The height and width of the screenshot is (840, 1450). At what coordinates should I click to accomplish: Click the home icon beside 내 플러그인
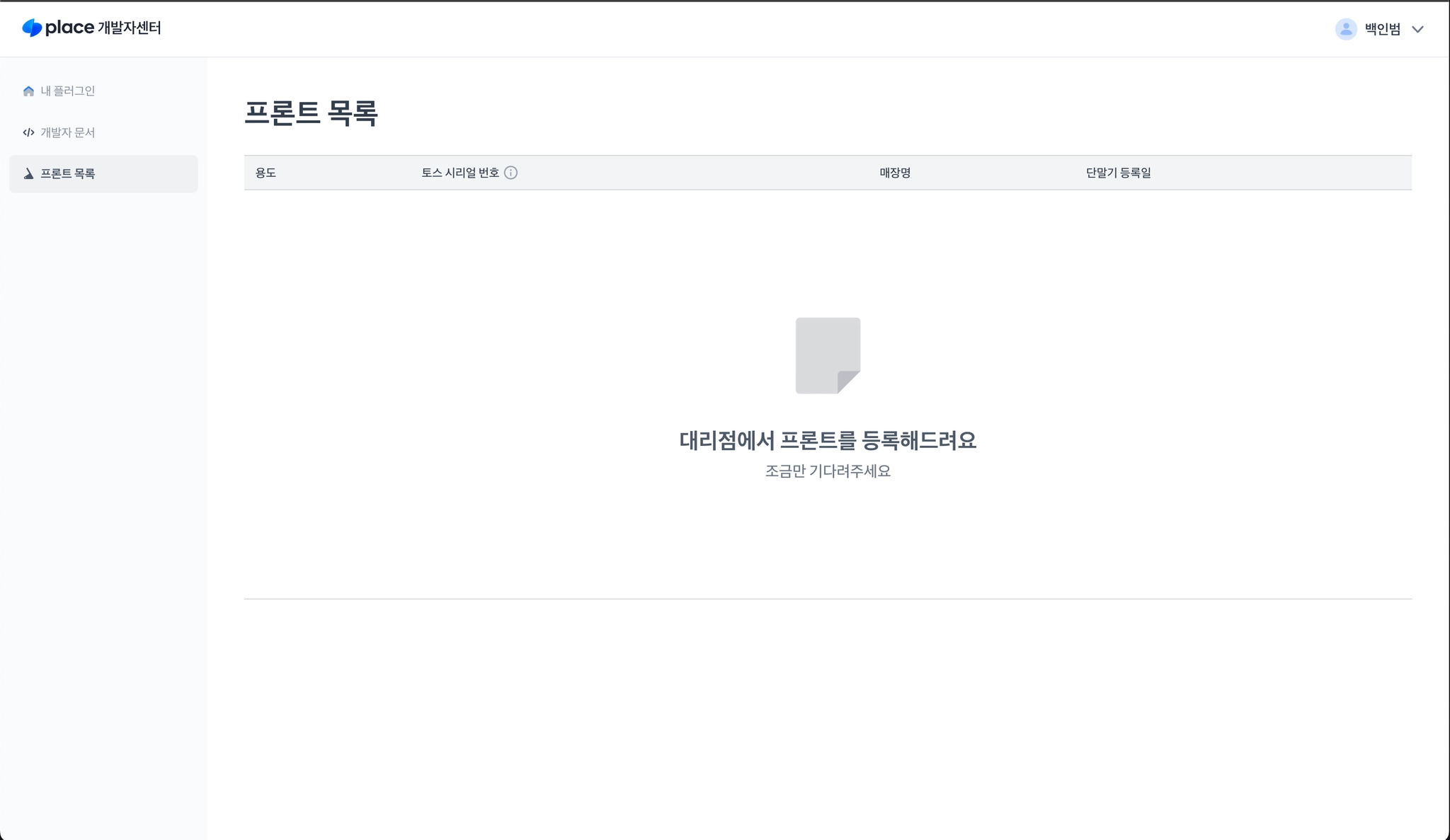pyautogui.click(x=28, y=91)
